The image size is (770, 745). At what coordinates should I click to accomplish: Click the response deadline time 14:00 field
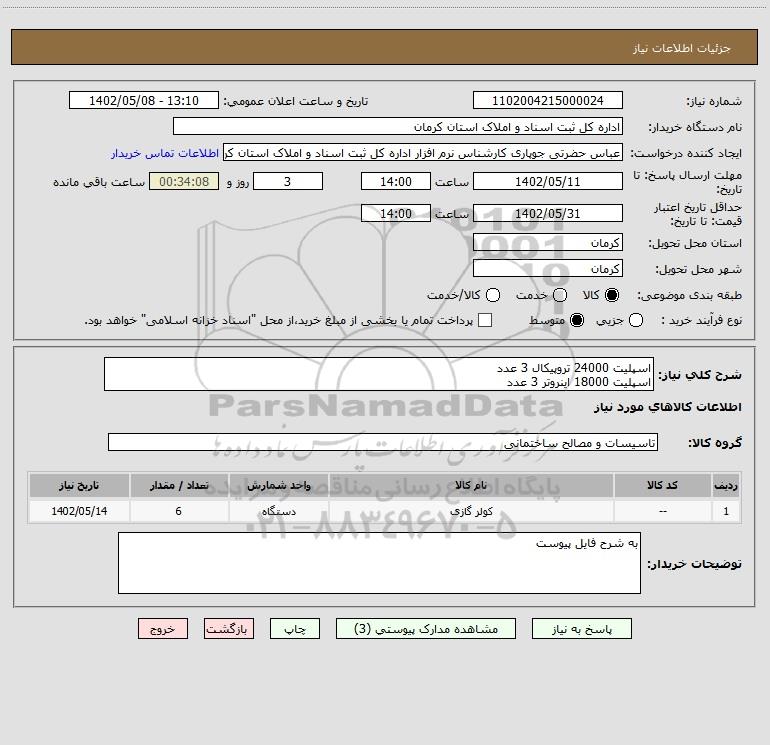click(x=396, y=181)
